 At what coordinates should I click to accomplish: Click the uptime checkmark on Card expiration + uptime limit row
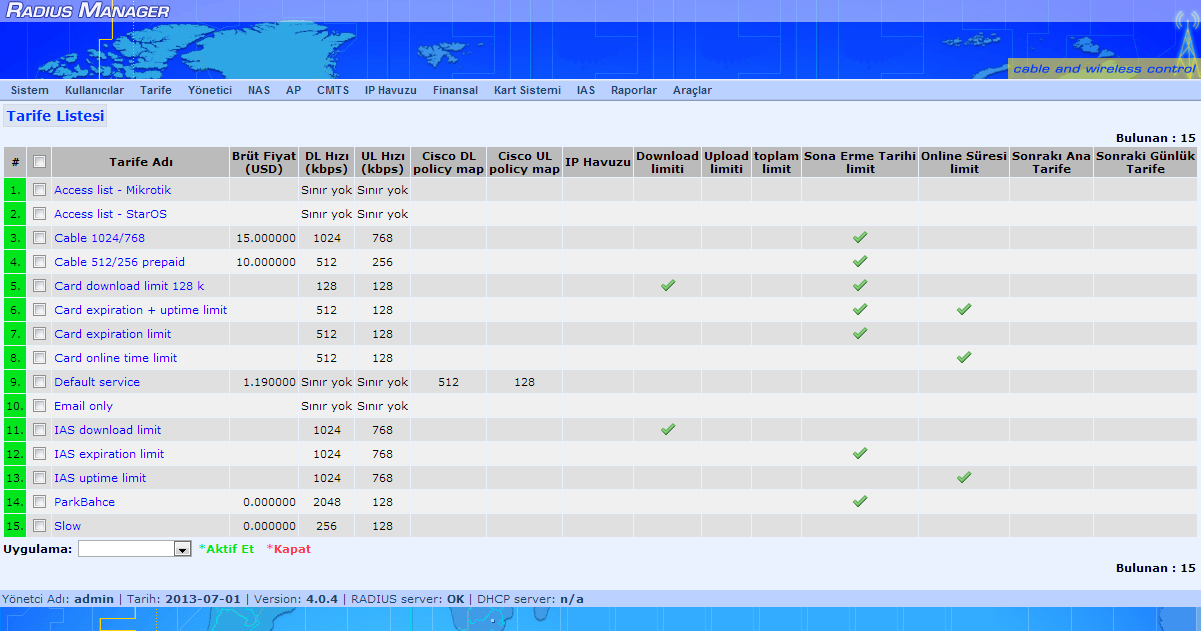(x=964, y=309)
